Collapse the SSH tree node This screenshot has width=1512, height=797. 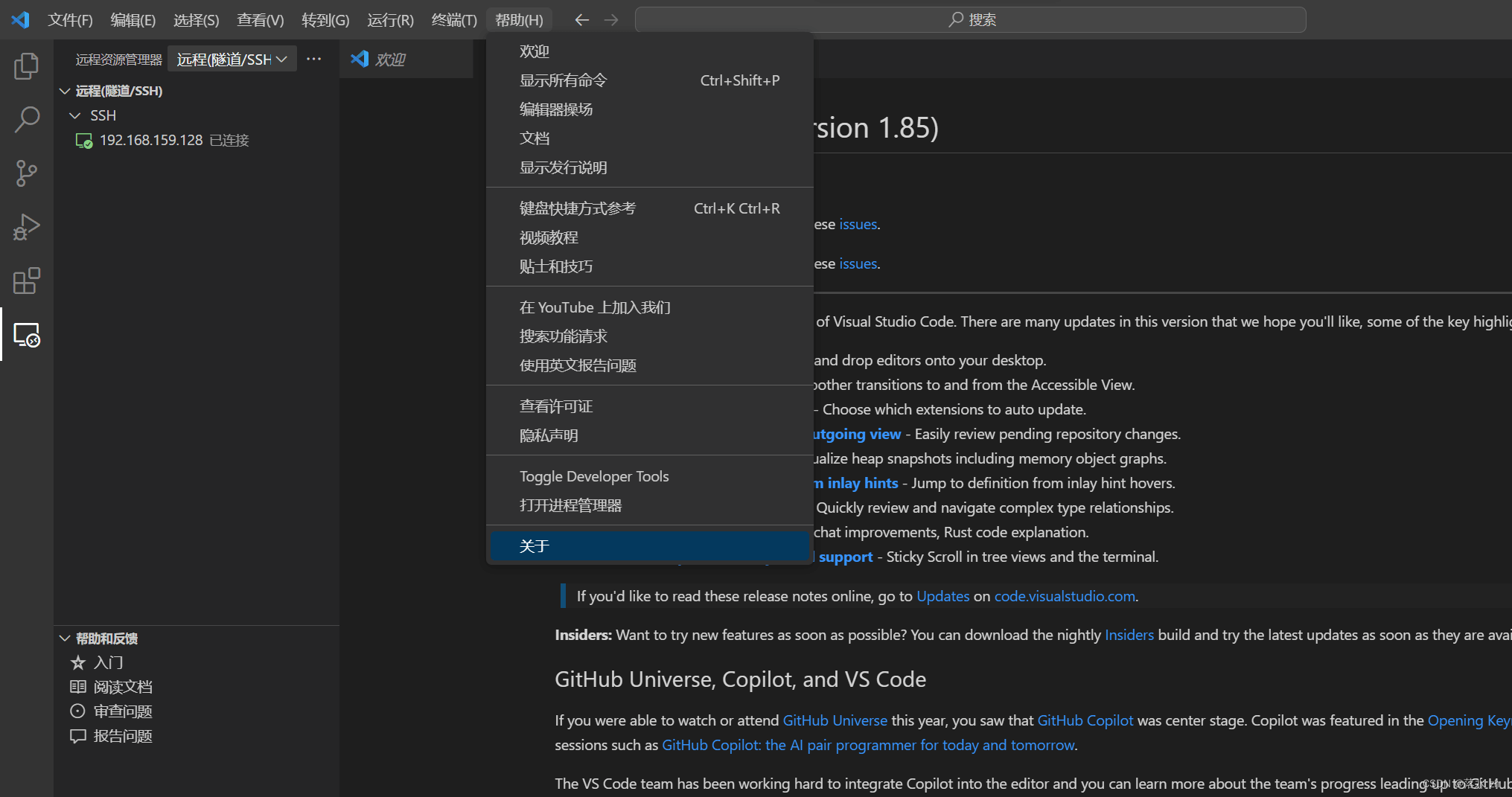(x=74, y=115)
